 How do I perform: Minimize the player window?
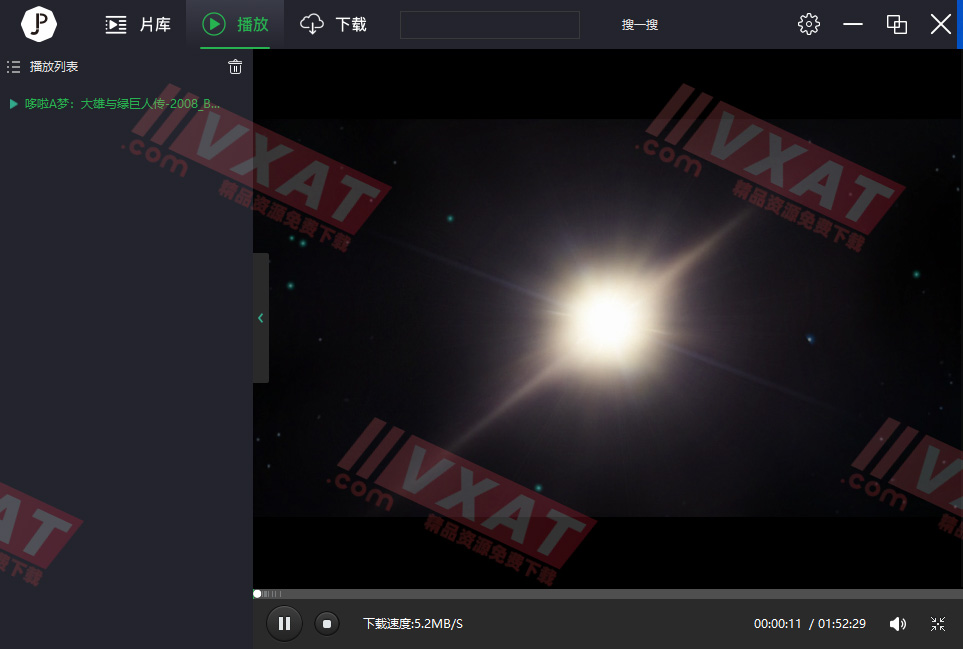click(852, 24)
